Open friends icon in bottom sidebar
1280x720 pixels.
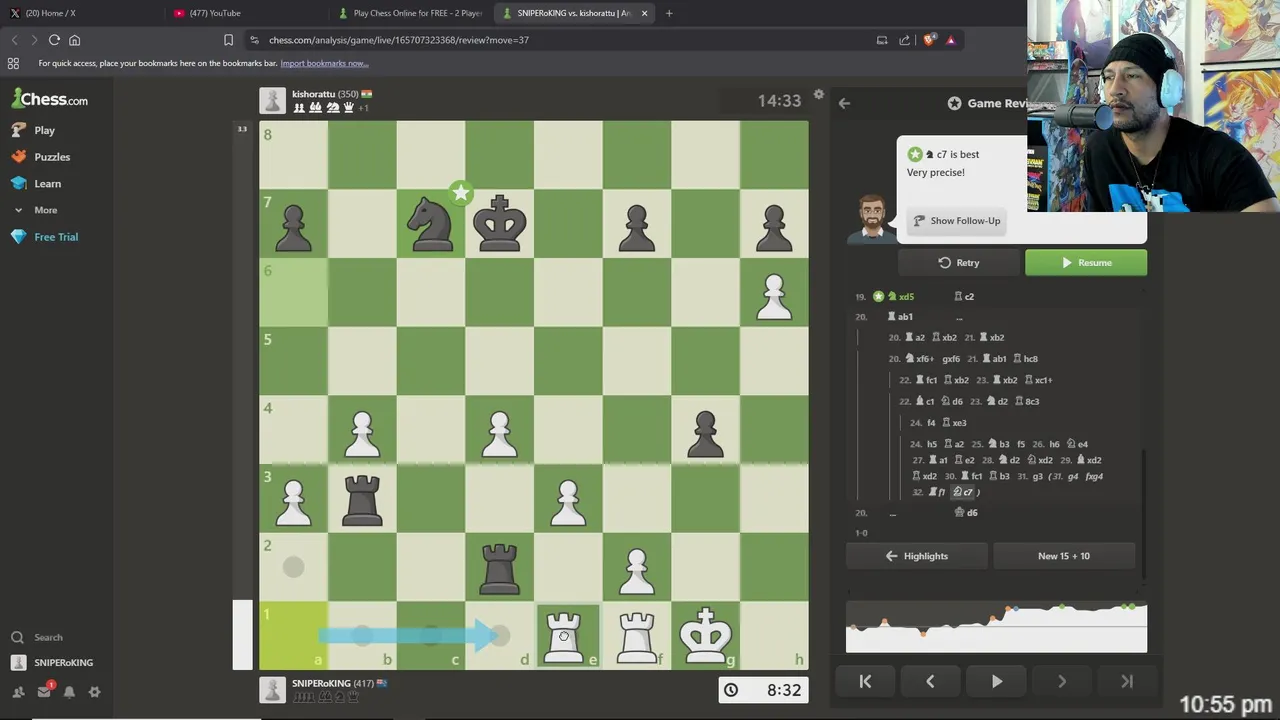(x=18, y=692)
